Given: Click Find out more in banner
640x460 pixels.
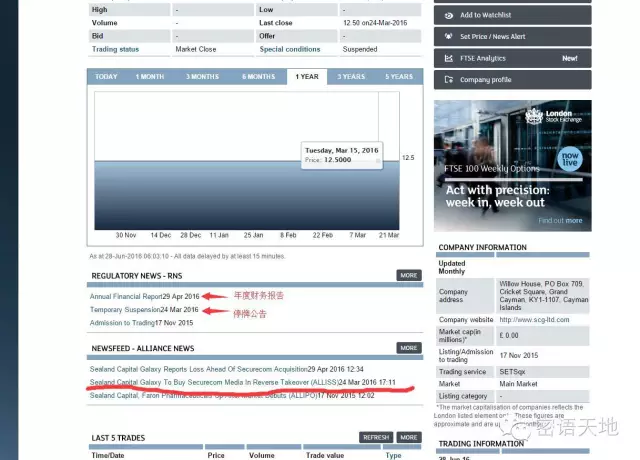Looking at the screenshot, I should (x=560, y=220).
